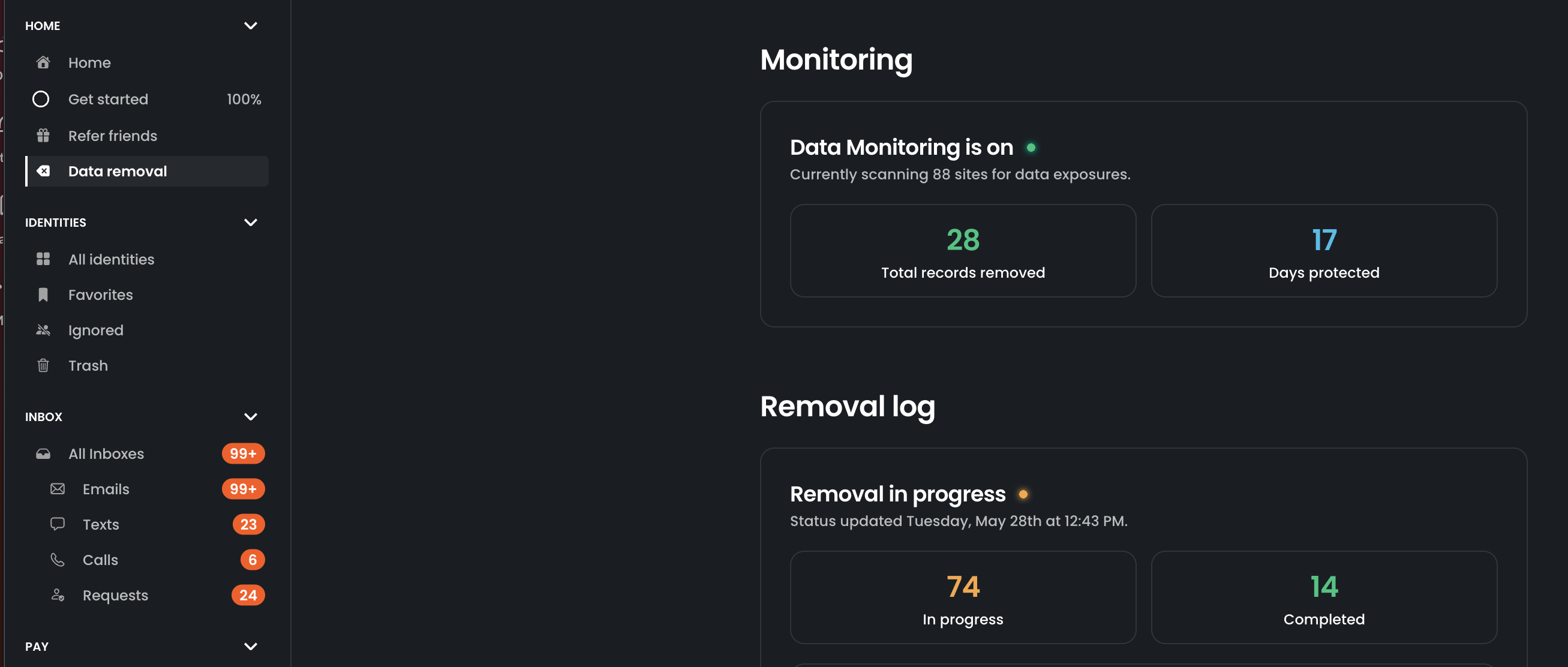Screen dimensions: 1568x667
Task: Click the Calls phone icon
Action: [57, 559]
